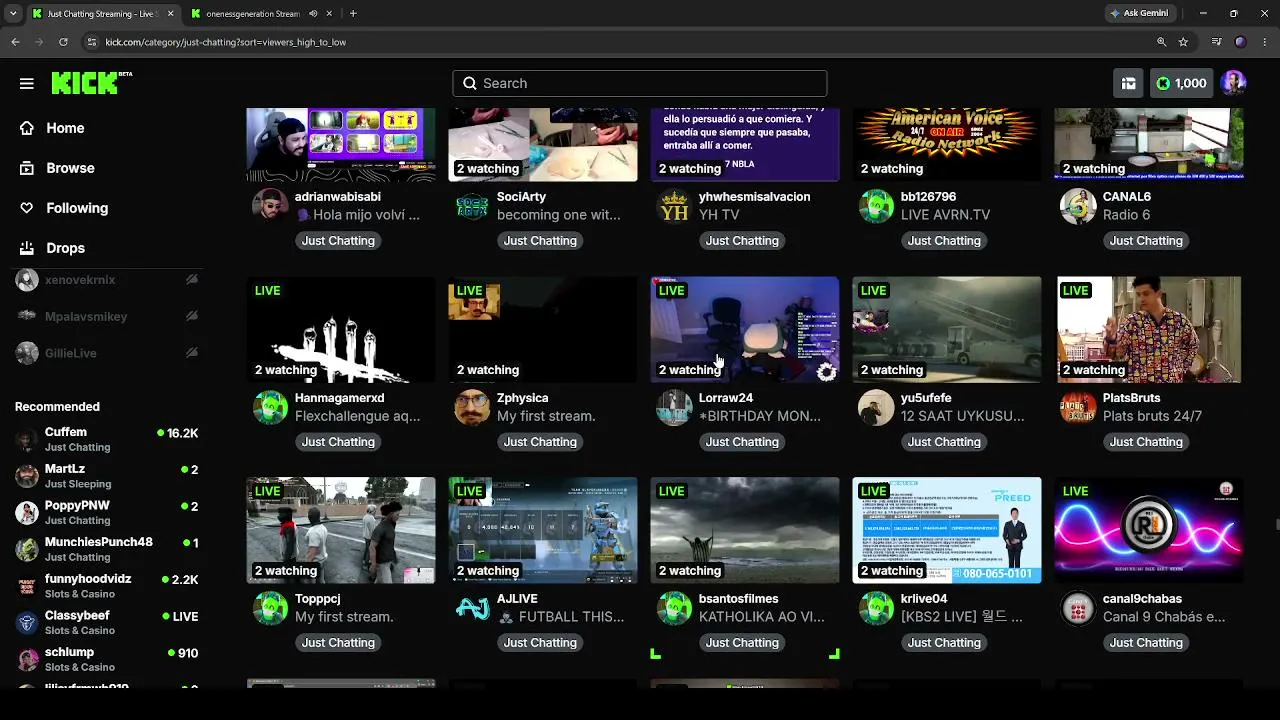The width and height of the screenshot is (1280, 720).
Task: Click the Ask Gemini button
Action: pyautogui.click(x=1138, y=13)
